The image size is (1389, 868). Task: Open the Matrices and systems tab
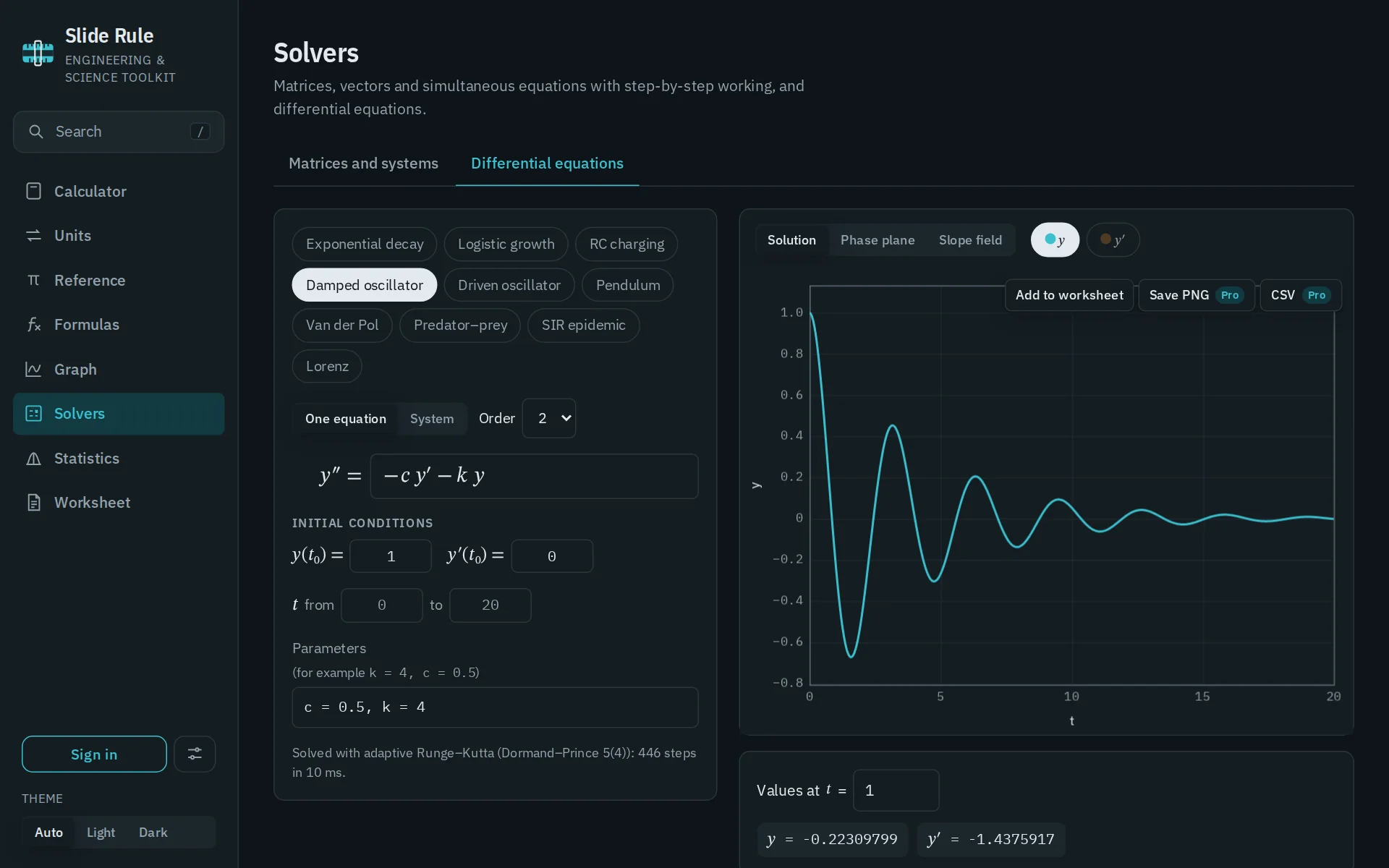point(363,163)
